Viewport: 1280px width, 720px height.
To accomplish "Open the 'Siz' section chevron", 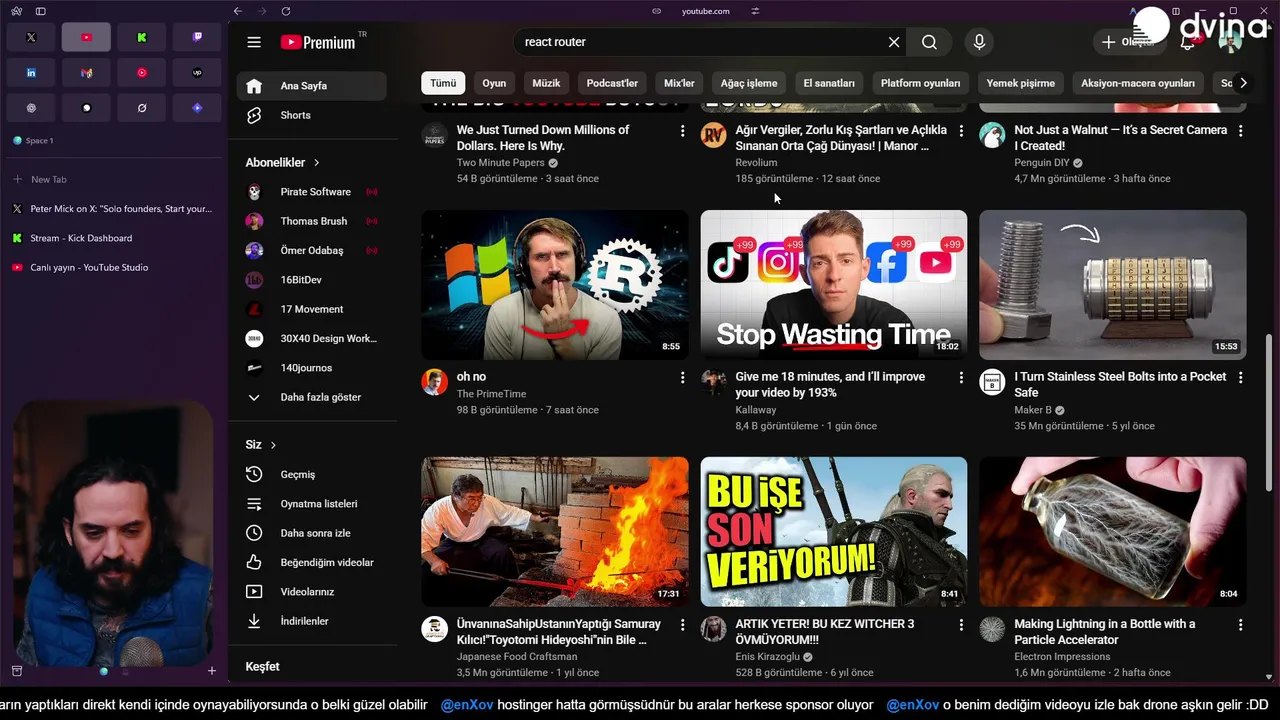I will click(x=273, y=445).
